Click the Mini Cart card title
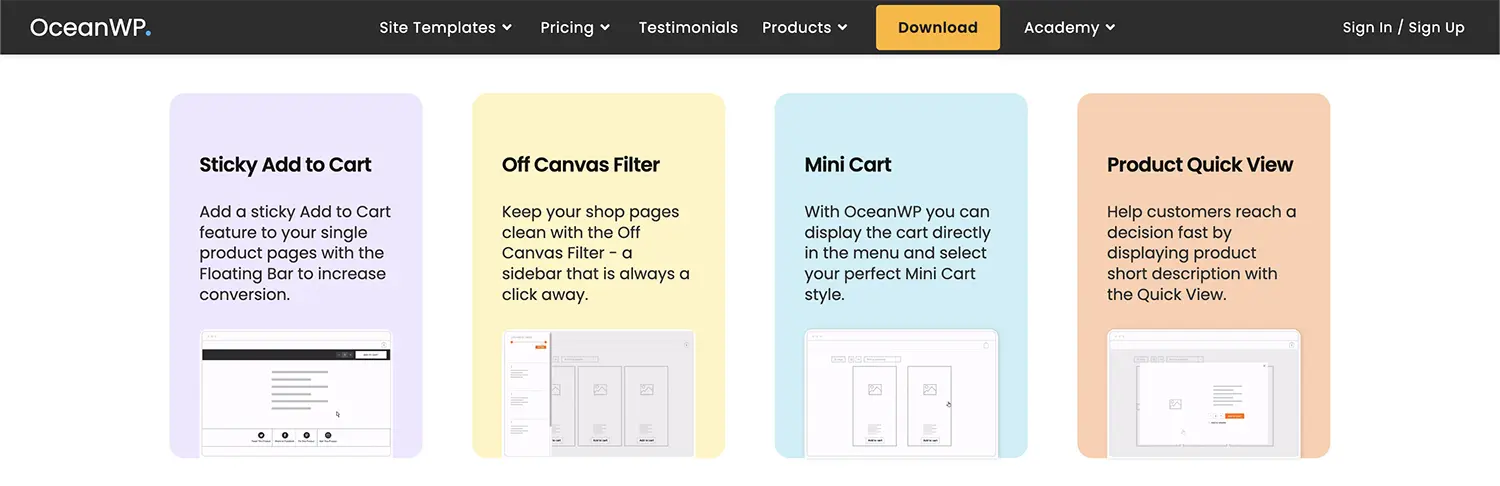 848,165
